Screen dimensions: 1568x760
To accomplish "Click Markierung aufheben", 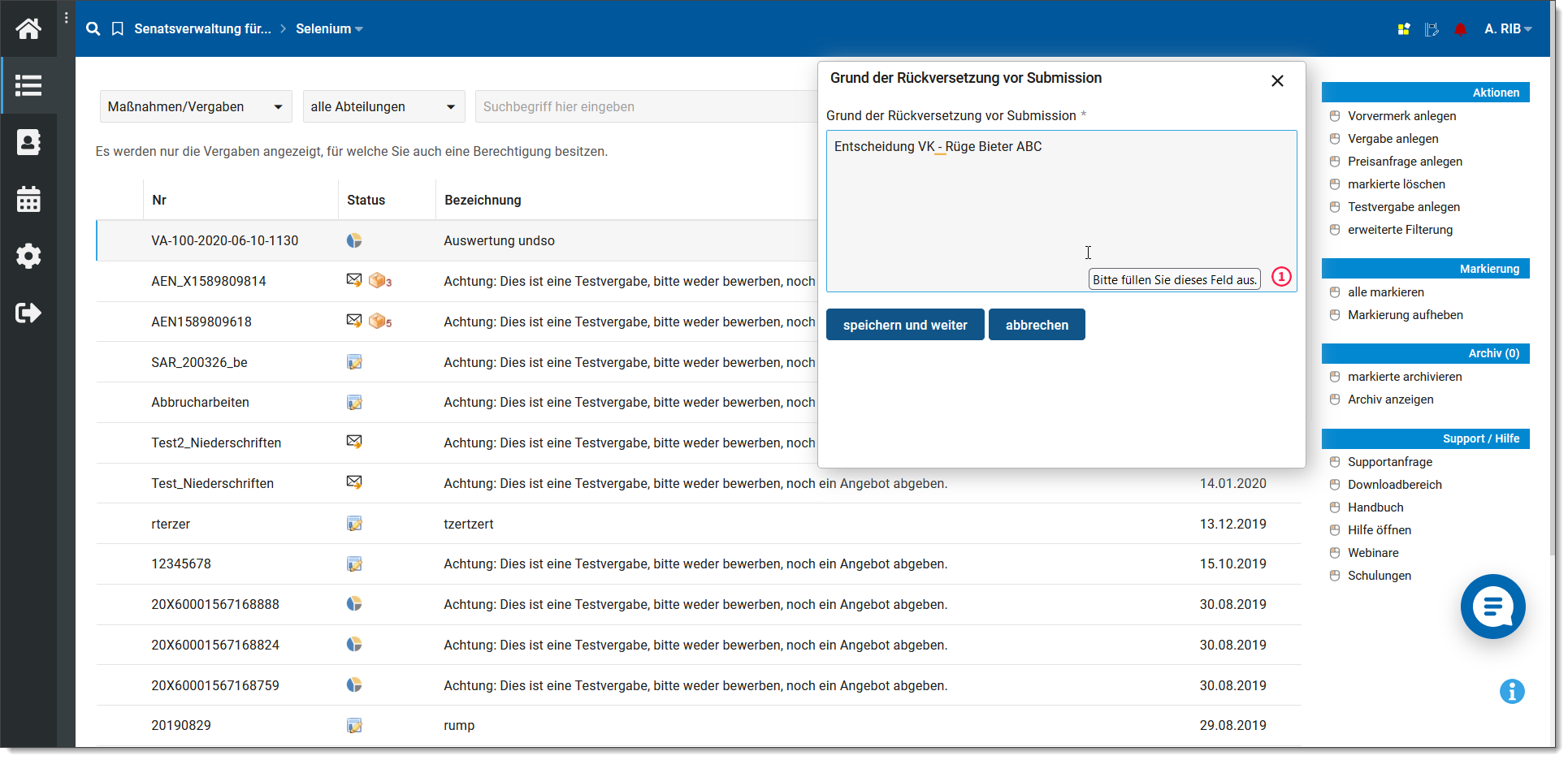I will coord(1405,315).
